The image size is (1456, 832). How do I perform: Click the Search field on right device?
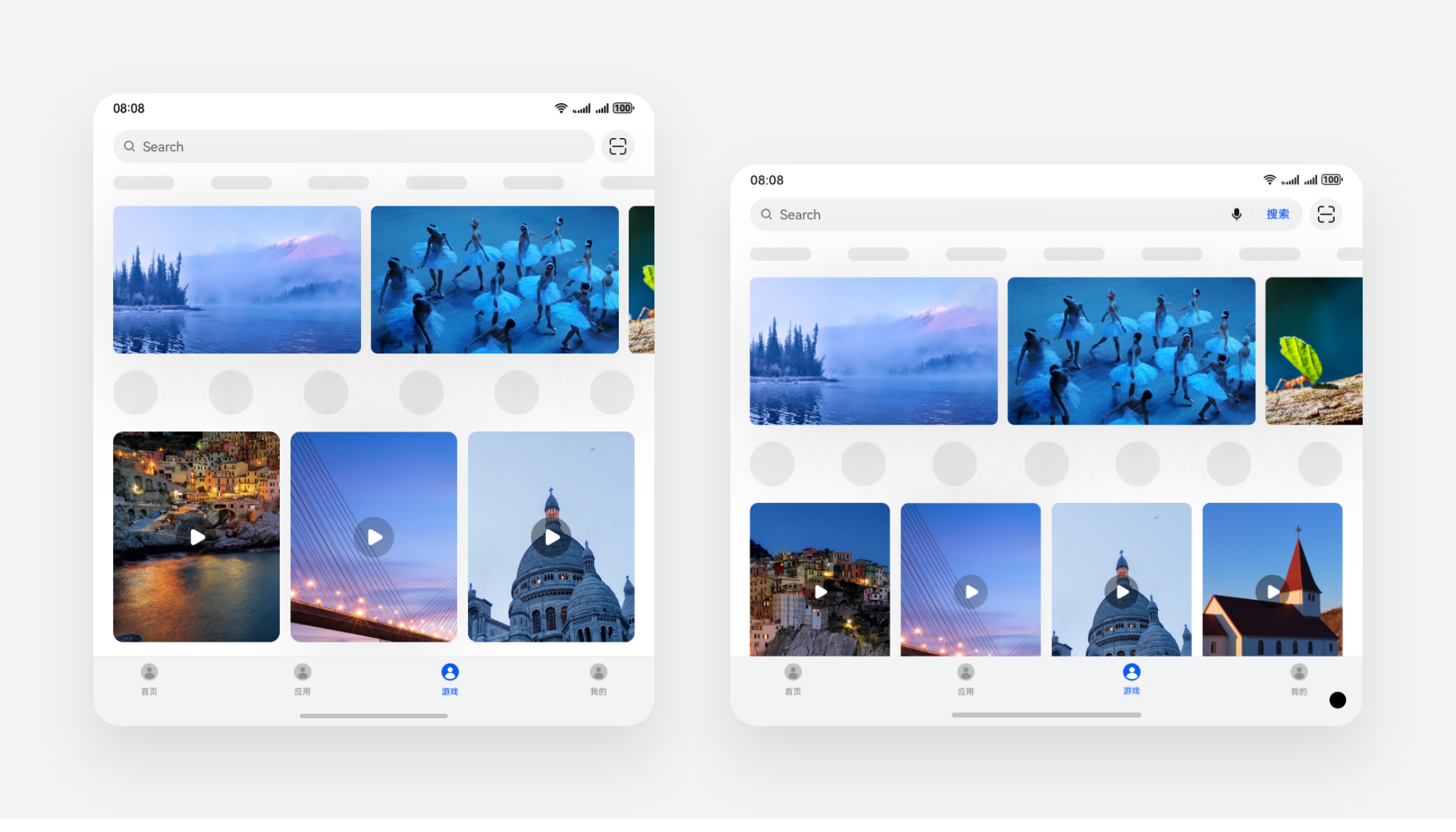(986, 215)
